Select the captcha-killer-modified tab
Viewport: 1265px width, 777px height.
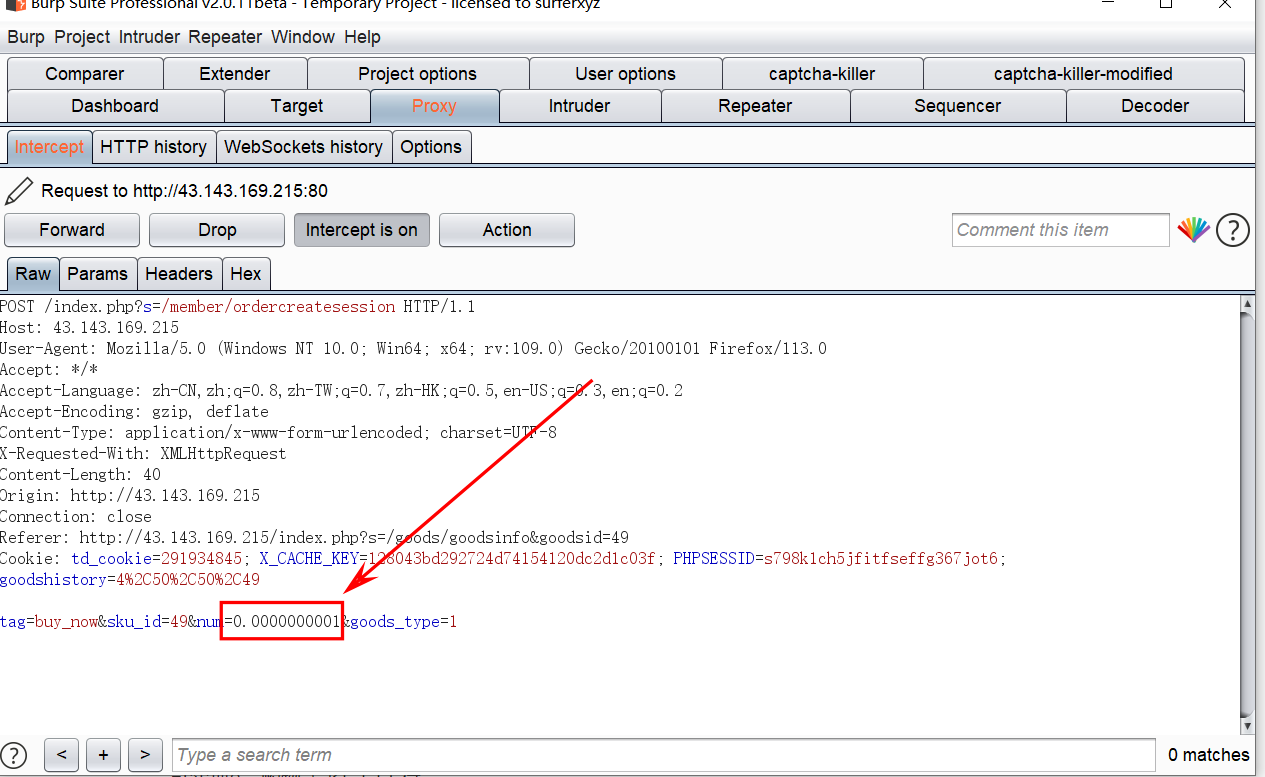point(1083,74)
